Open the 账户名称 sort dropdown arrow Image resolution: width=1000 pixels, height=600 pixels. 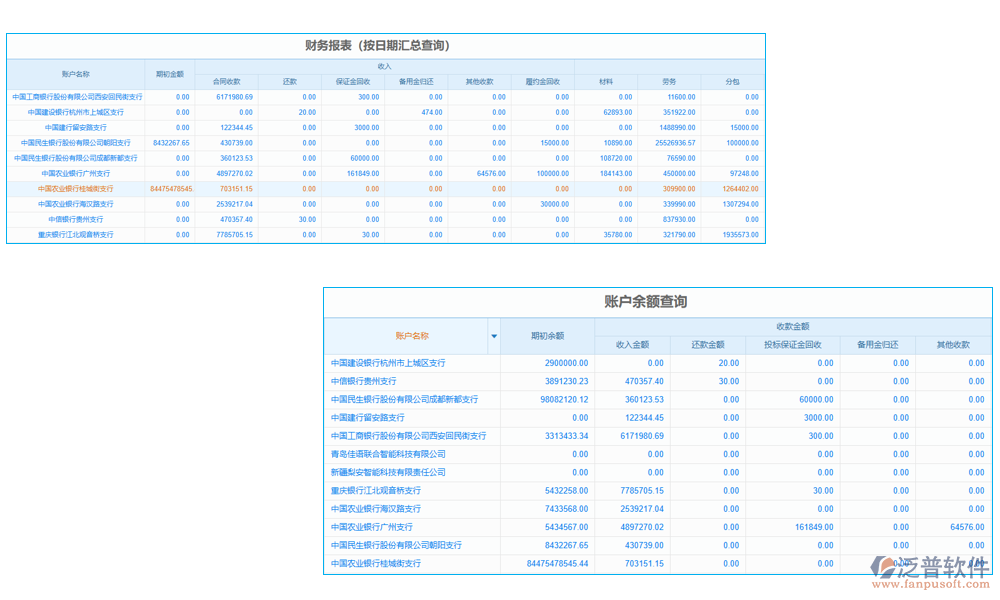point(493,336)
